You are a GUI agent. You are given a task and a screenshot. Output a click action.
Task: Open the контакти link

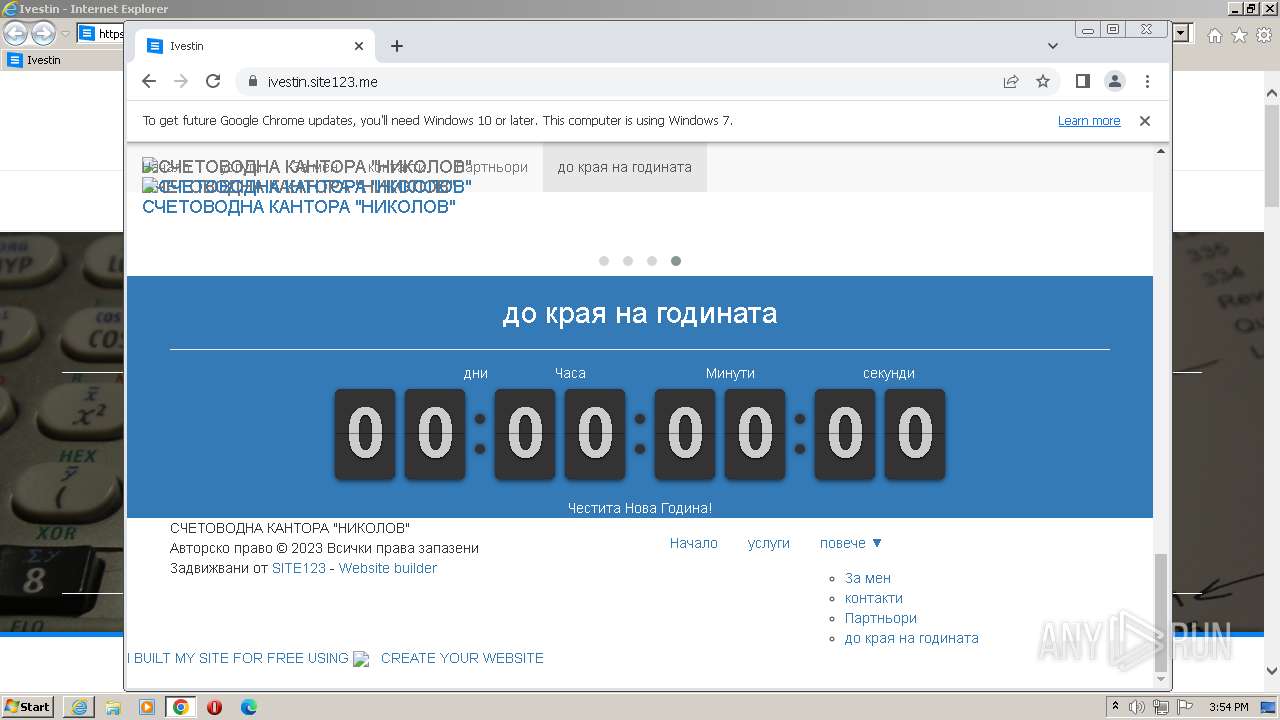(x=874, y=598)
